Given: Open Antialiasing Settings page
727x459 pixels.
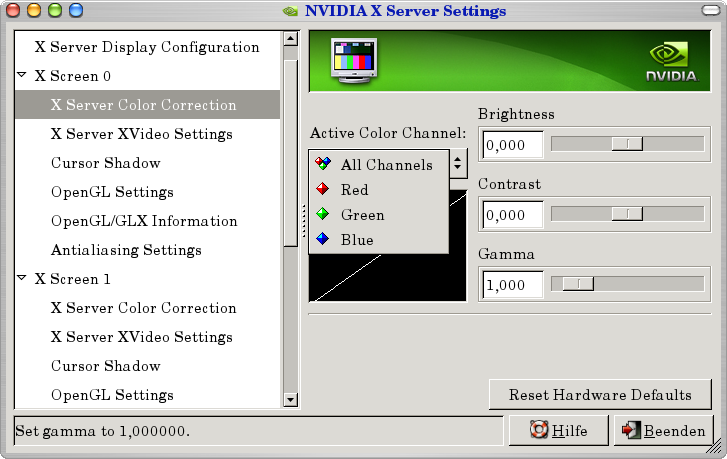Looking at the screenshot, I should tap(126, 250).
